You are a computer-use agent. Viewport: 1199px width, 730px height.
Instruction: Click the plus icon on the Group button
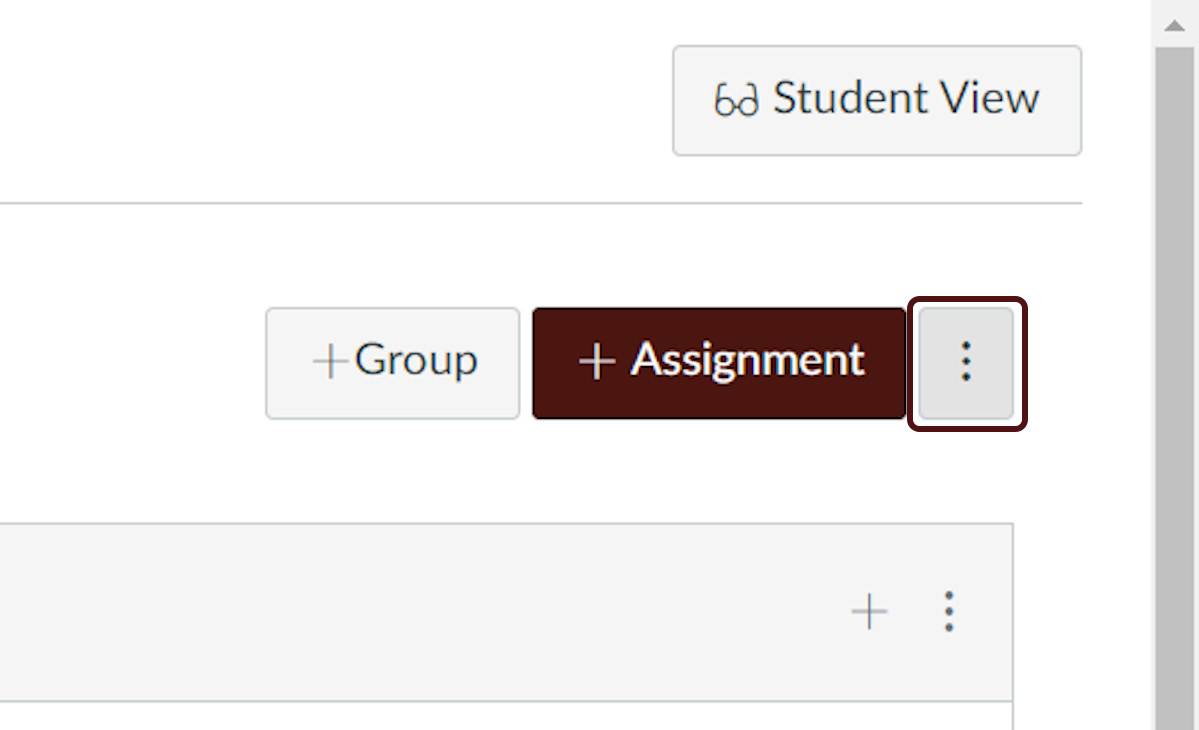(x=329, y=362)
